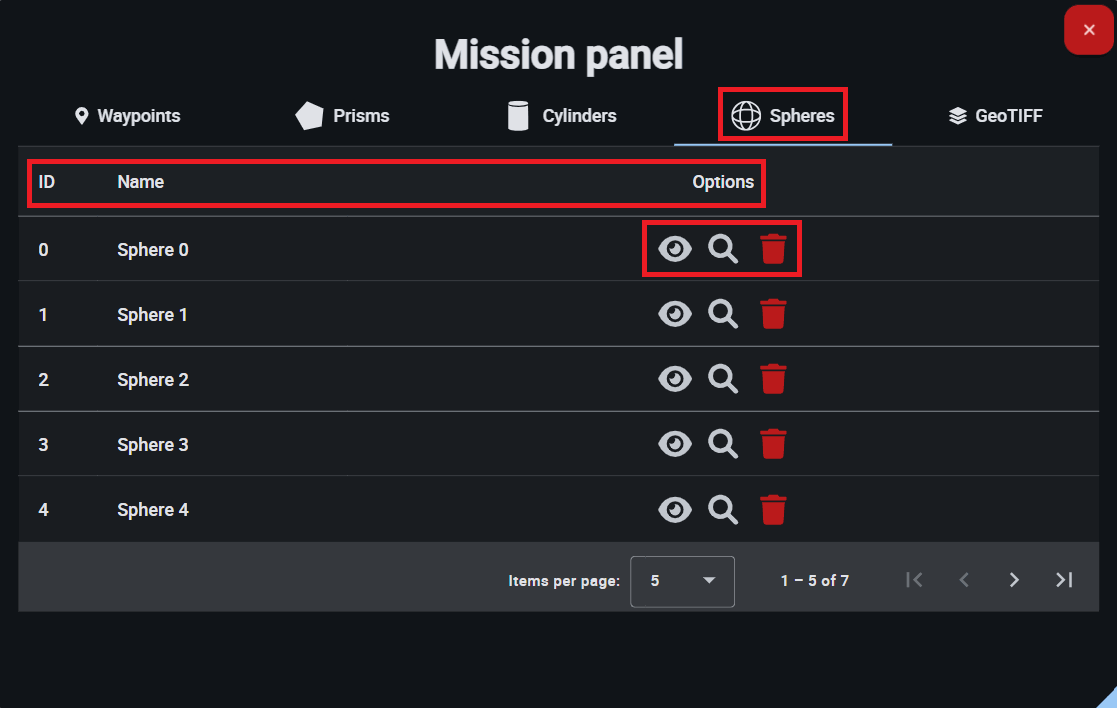Click magnifier icon for Sphere 1
The height and width of the screenshot is (708, 1117).
click(723, 314)
